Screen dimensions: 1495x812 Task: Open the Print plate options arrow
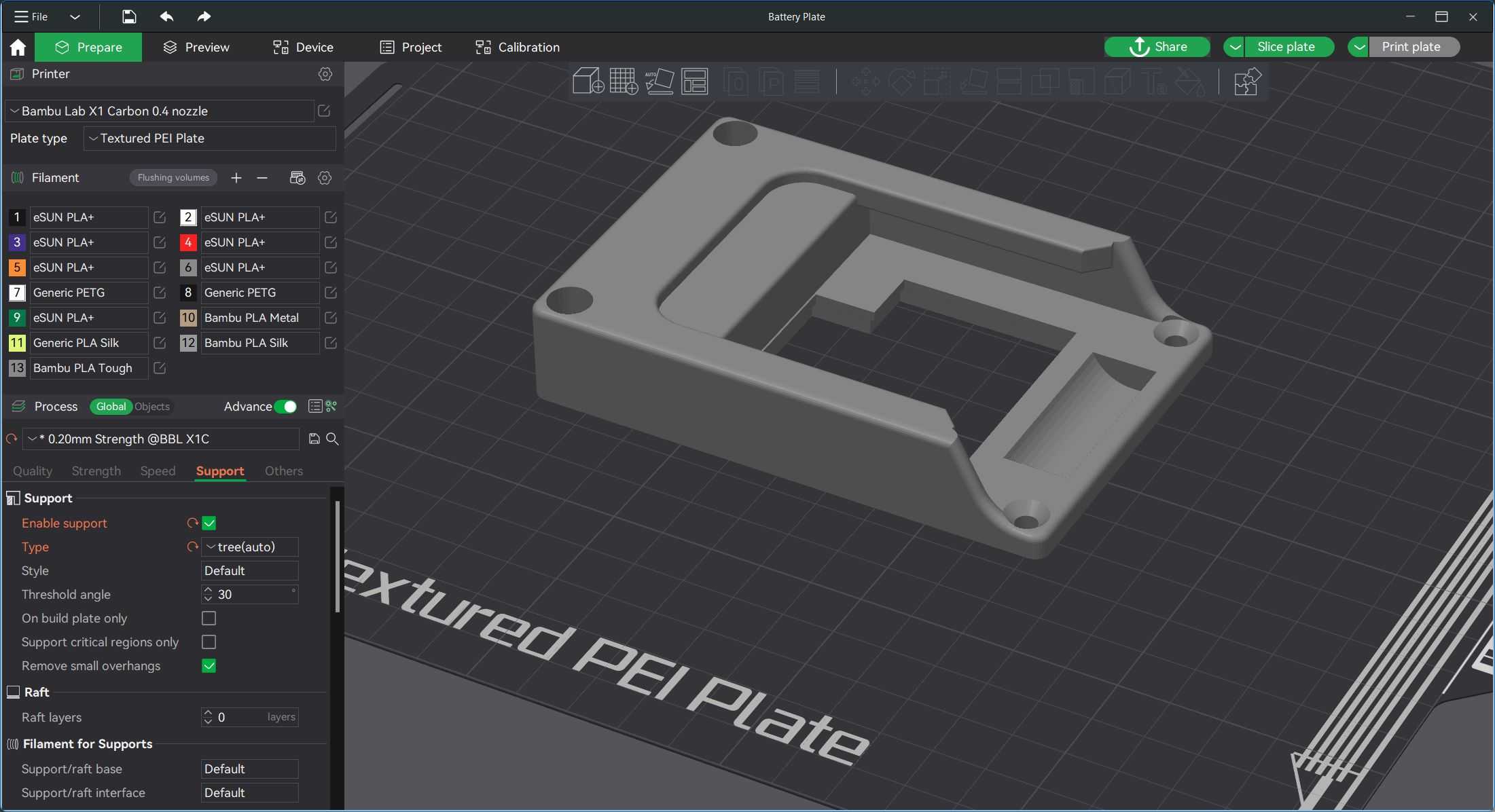click(1358, 47)
